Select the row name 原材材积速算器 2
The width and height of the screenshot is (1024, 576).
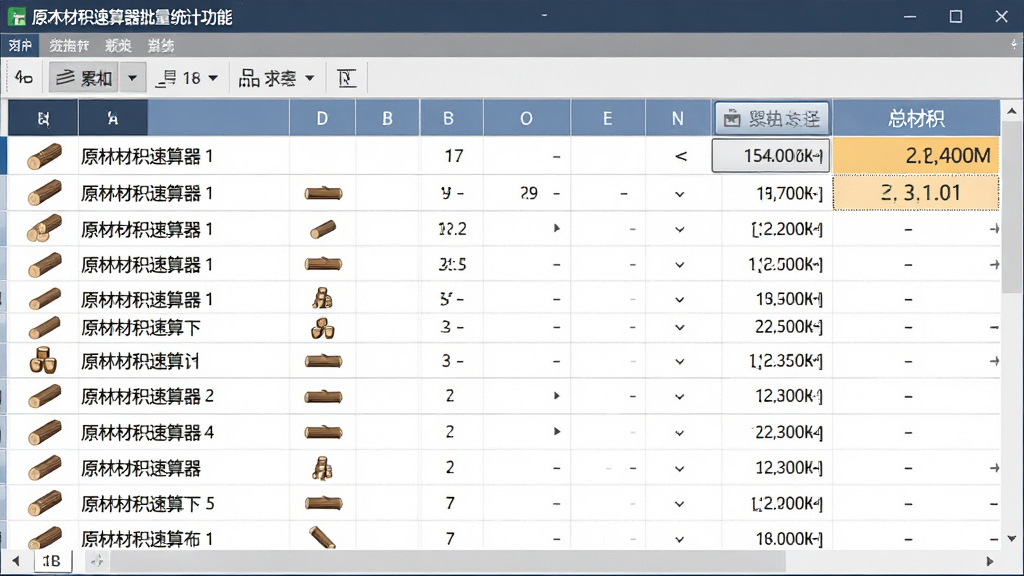coord(147,396)
